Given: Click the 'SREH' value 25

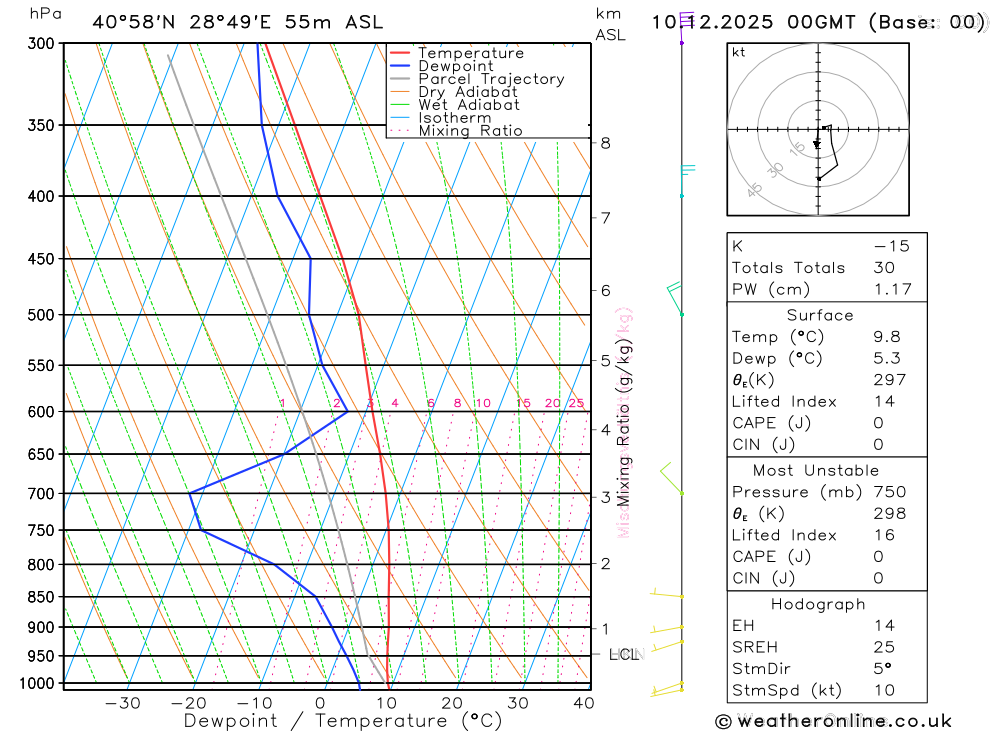Looking at the screenshot, I should (x=885, y=648).
